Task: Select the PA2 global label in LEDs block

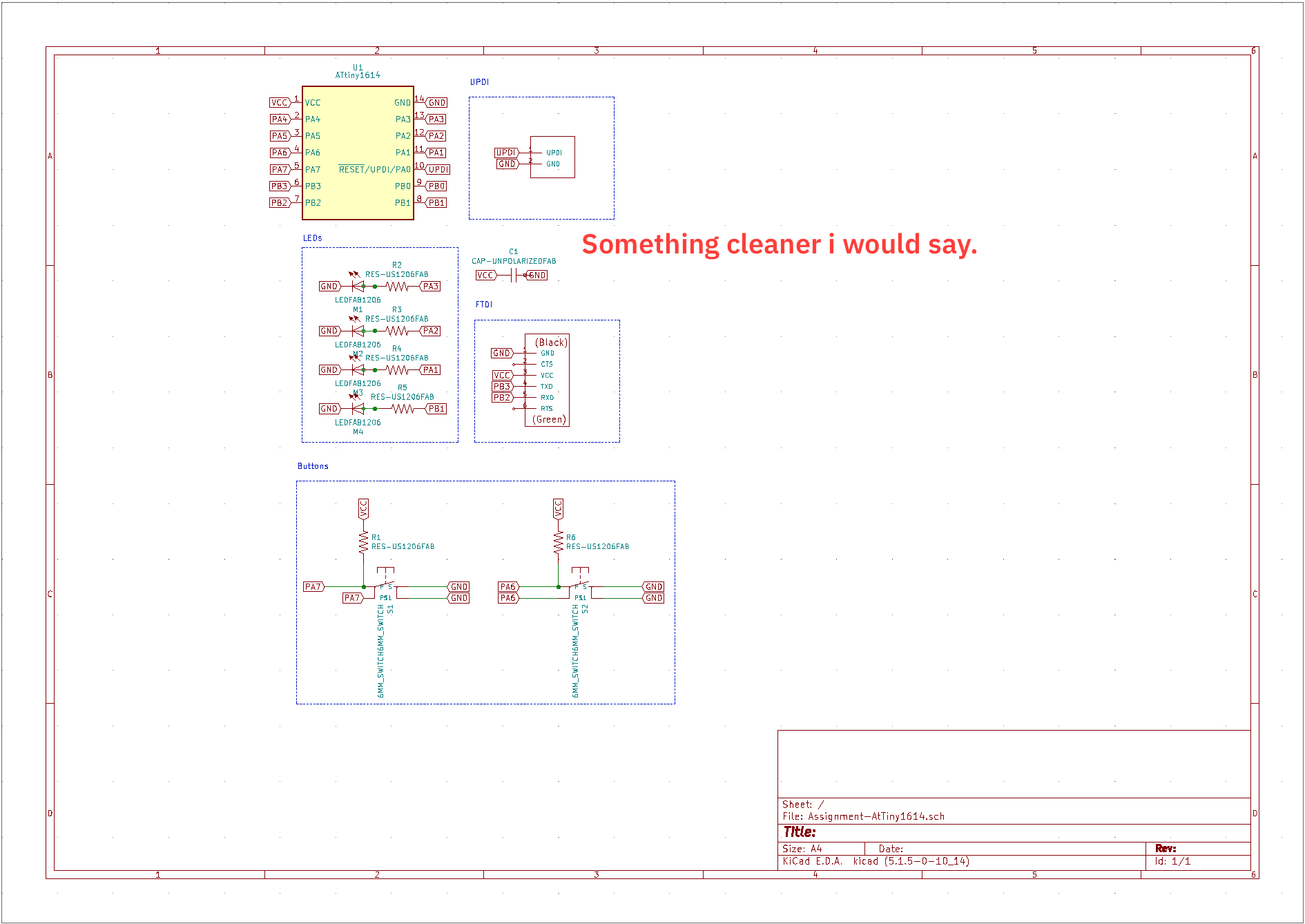Action: point(430,331)
